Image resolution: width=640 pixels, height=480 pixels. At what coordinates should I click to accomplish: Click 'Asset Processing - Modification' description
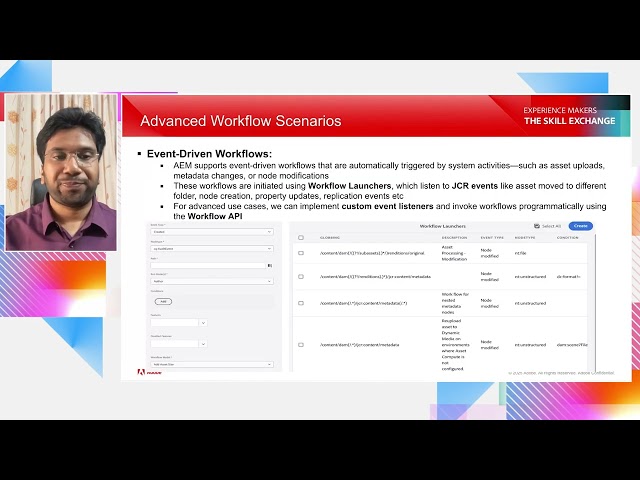tap(454, 253)
